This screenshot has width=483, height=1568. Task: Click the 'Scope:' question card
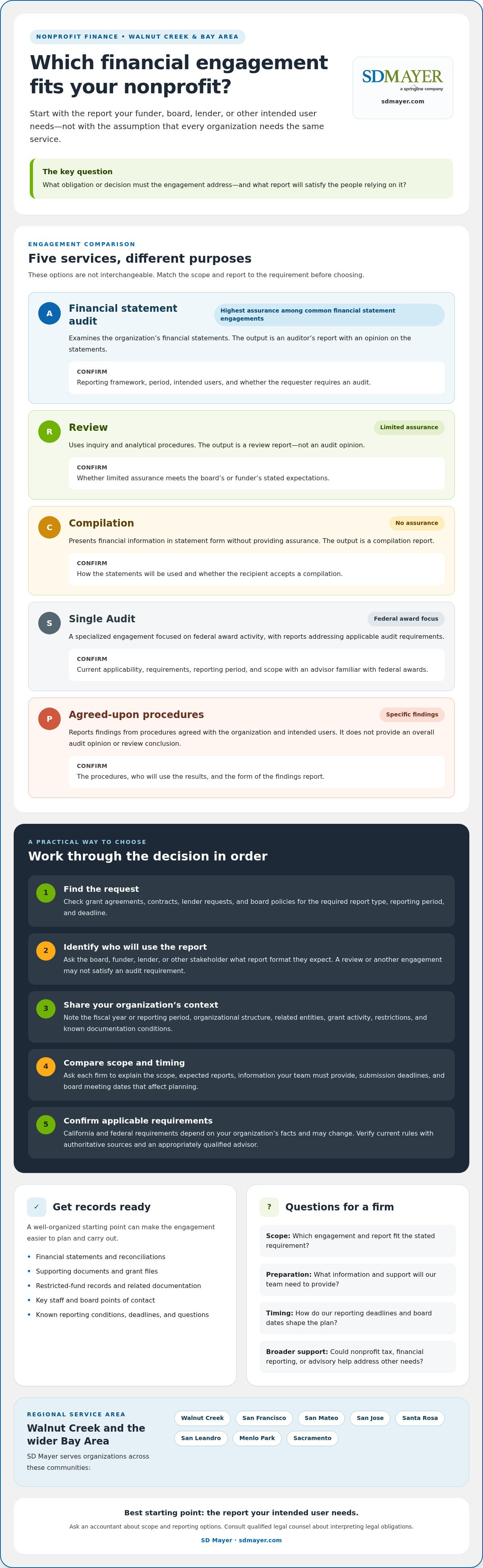tap(357, 1241)
